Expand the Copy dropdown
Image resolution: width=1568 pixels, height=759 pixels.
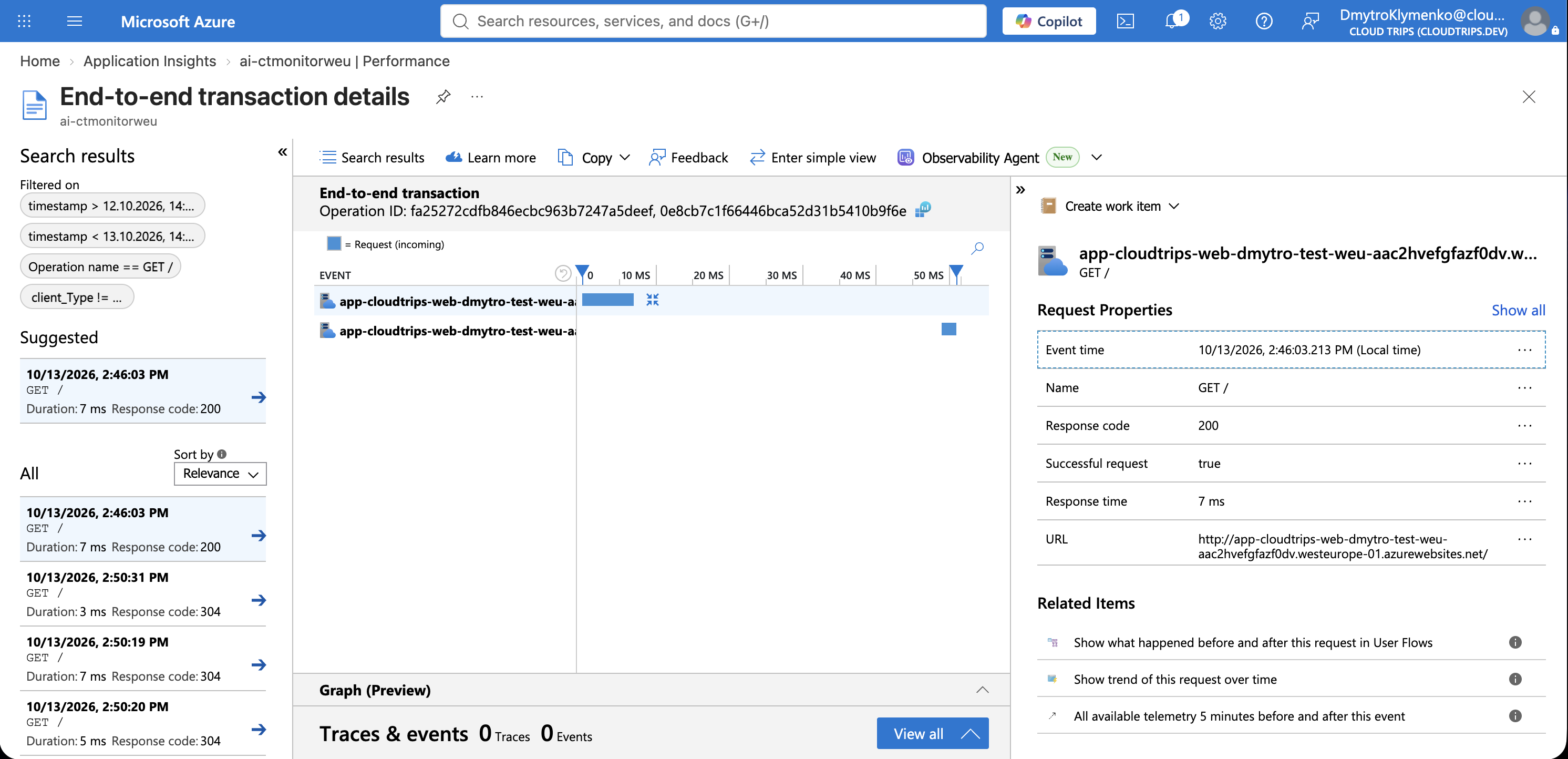tap(593, 158)
